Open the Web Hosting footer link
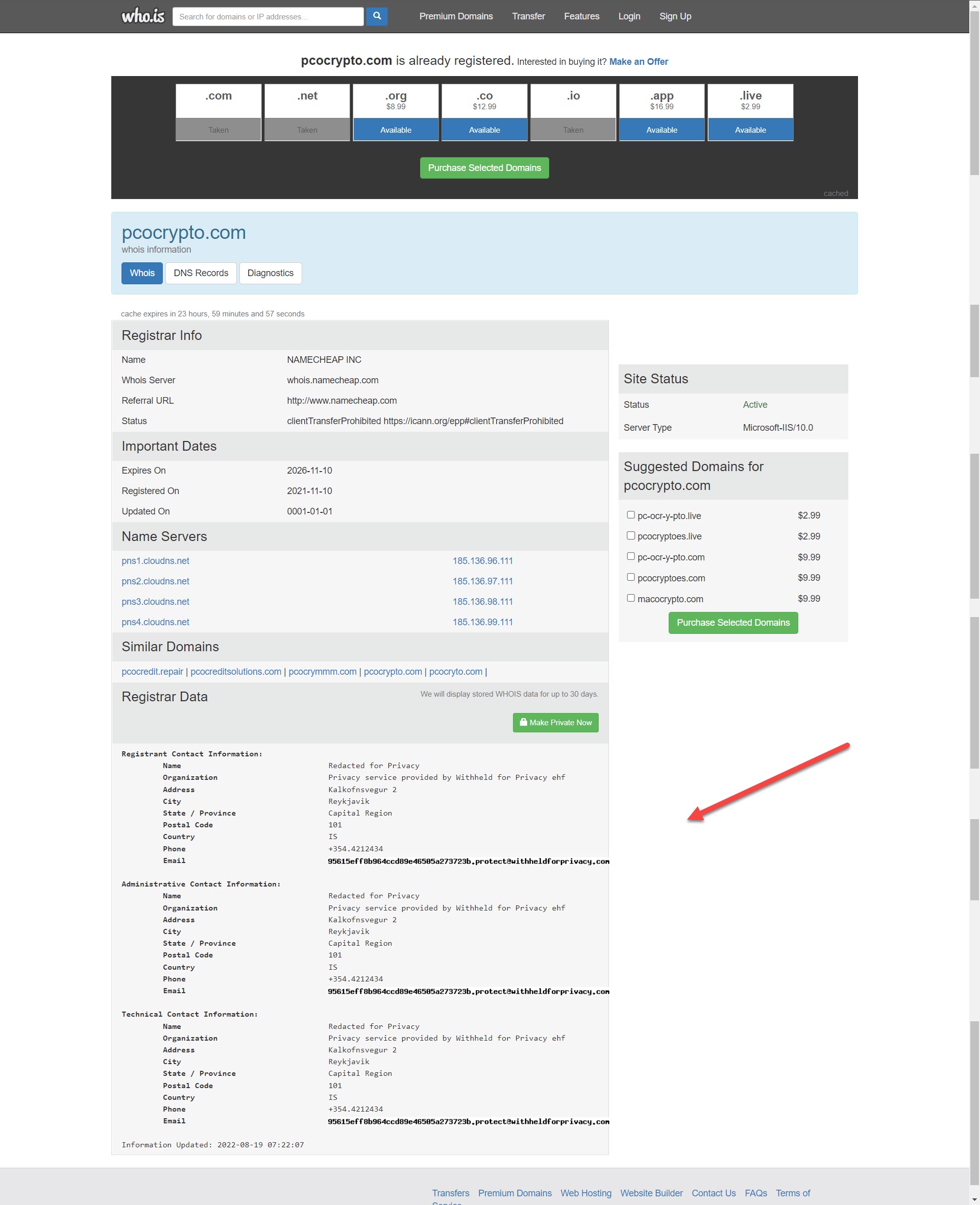Viewport: 980px width, 1205px height. coord(586,1193)
